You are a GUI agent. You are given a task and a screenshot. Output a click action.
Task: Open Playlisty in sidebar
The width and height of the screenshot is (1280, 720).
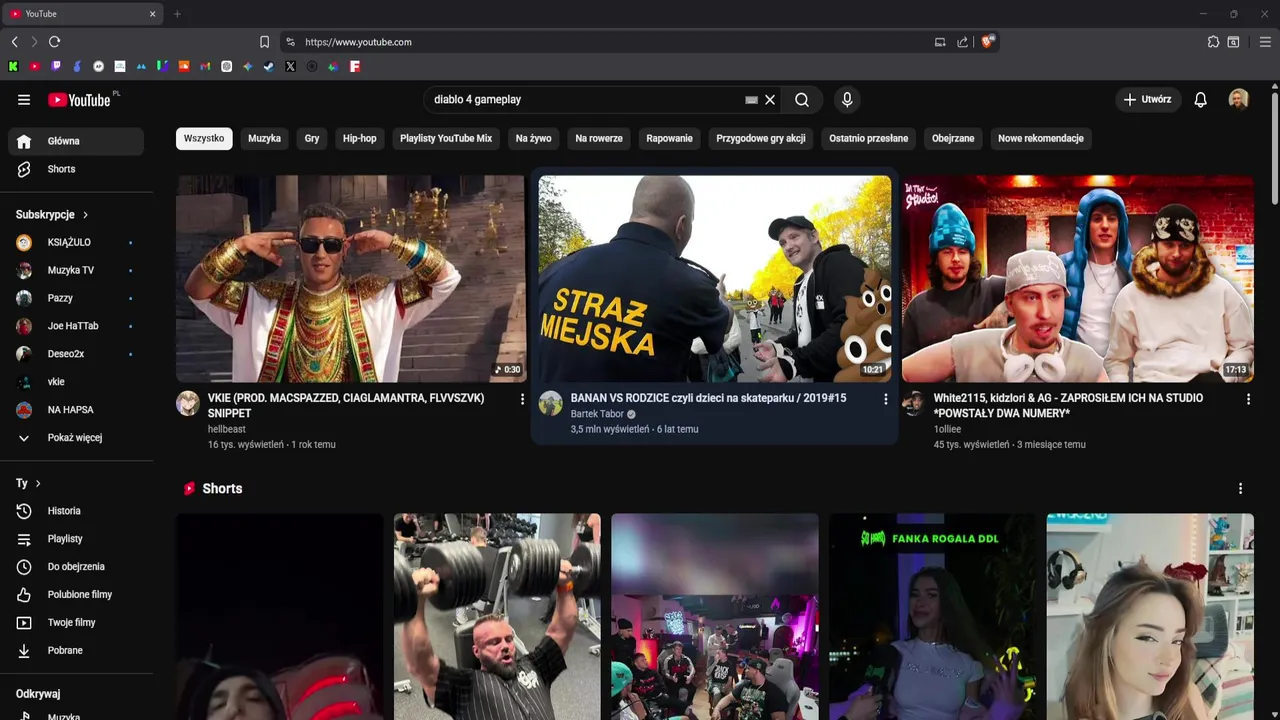pos(76,539)
